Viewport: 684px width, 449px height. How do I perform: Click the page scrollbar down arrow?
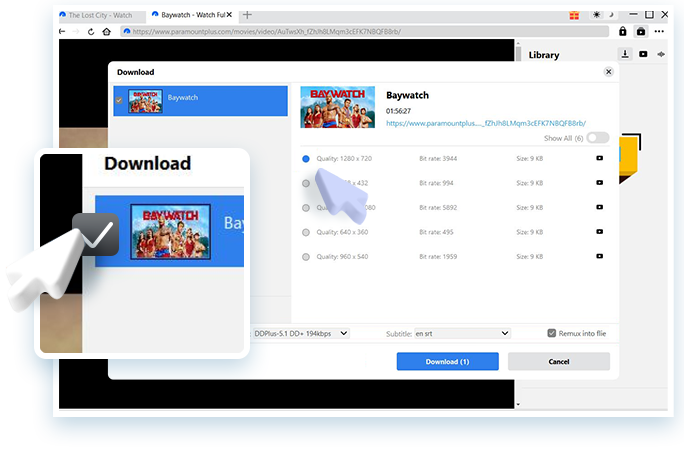click(518, 404)
